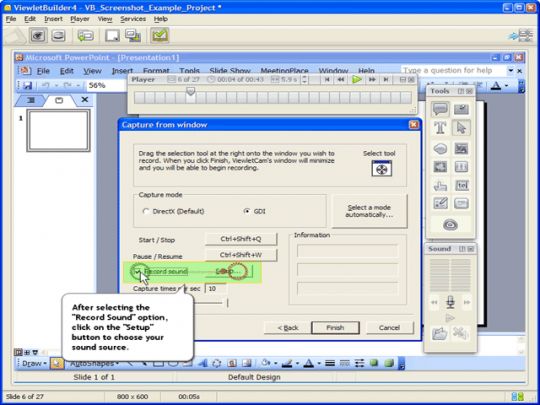
Task: Click the first eye icon in ViewletBuilder toolbar
Action: coord(38,35)
